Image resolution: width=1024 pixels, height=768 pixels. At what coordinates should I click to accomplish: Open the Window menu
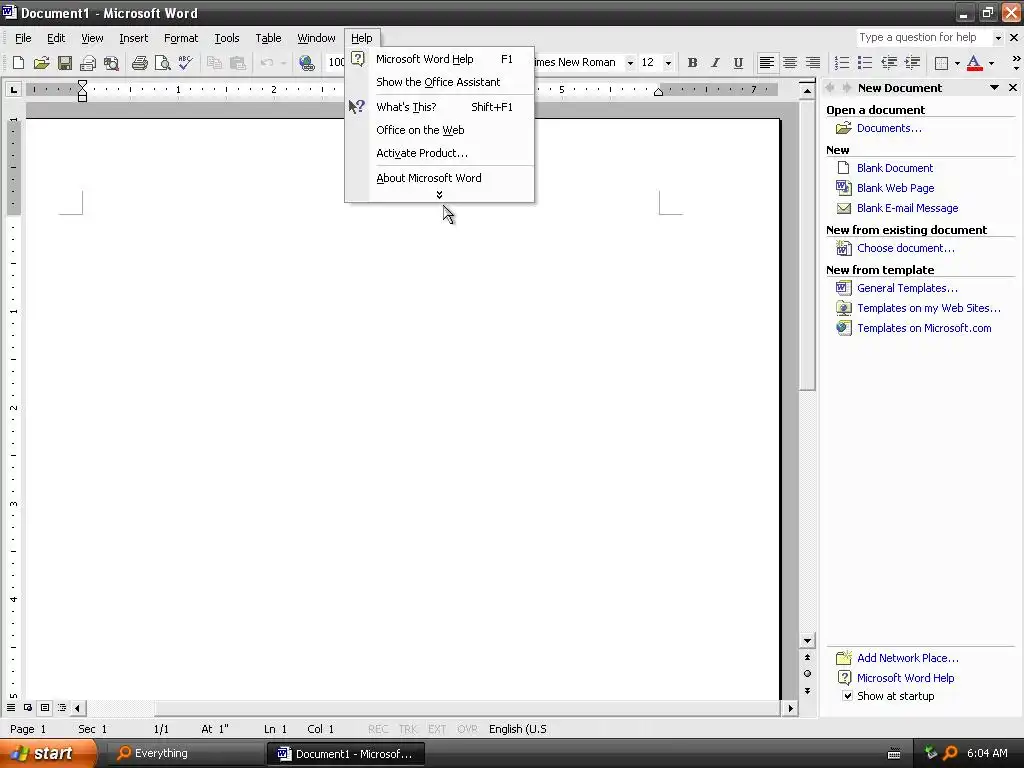point(316,38)
